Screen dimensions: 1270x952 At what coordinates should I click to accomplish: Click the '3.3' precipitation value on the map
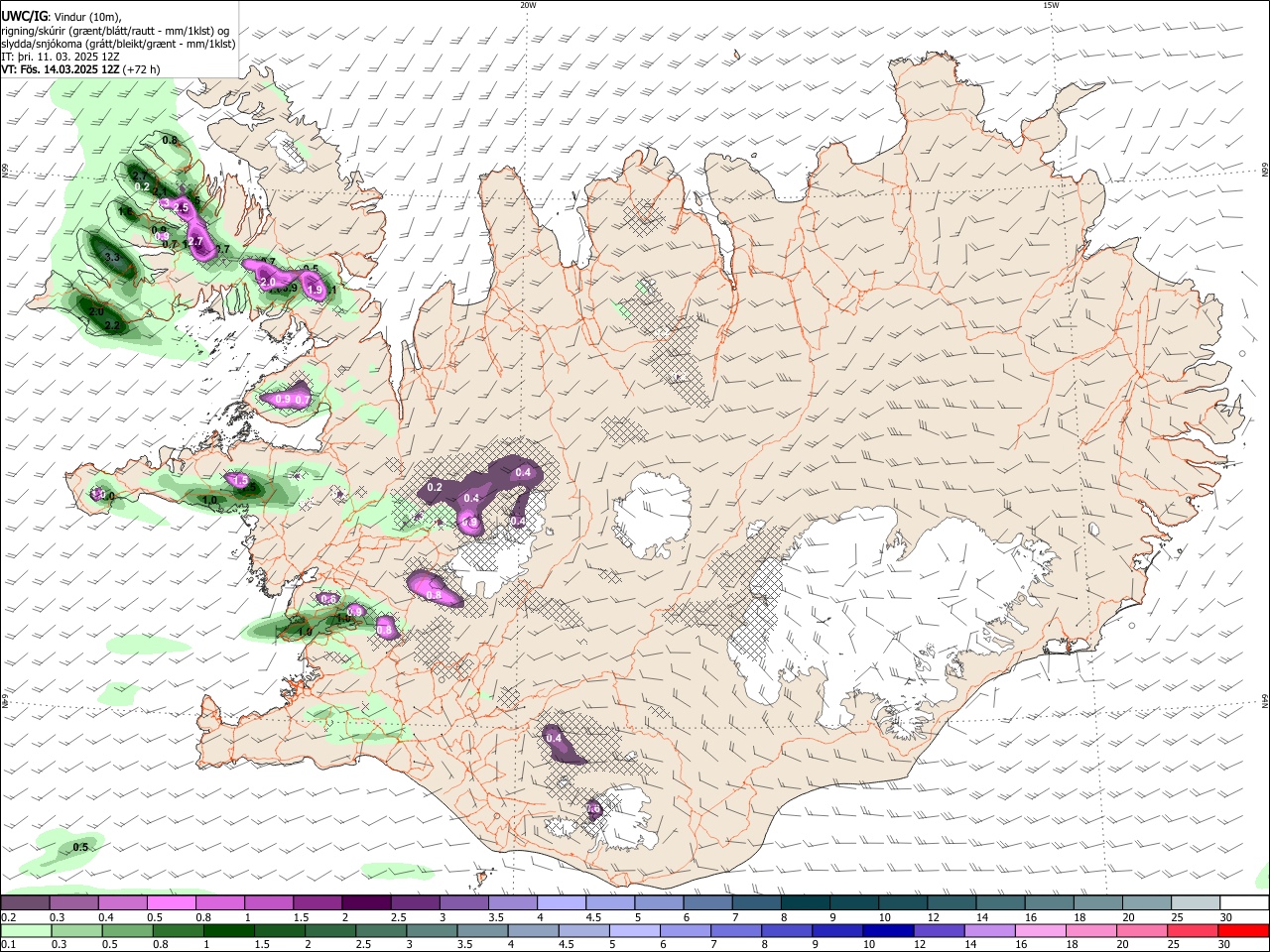pos(112,258)
